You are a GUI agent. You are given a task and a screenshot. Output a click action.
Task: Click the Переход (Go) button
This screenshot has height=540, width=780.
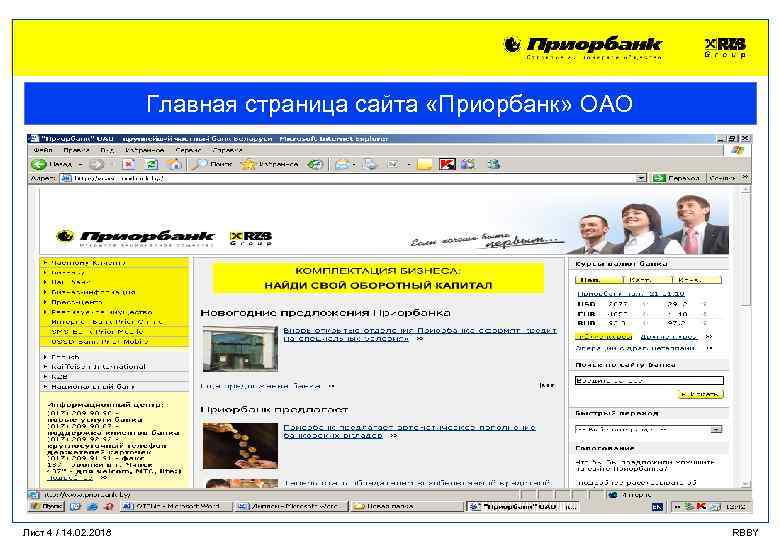tap(678, 178)
